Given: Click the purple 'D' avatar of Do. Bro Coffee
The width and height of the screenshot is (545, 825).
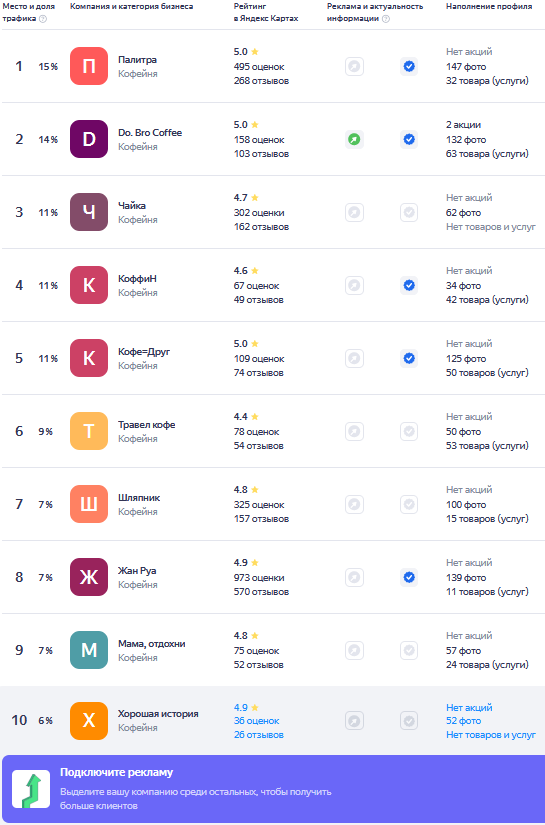Looking at the screenshot, I should click(89, 139).
